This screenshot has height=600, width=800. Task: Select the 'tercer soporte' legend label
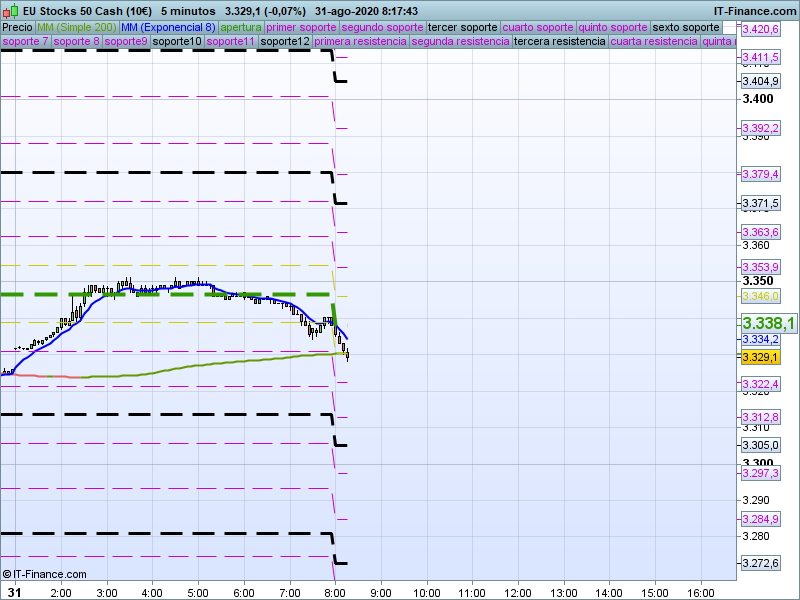tap(462, 27)
